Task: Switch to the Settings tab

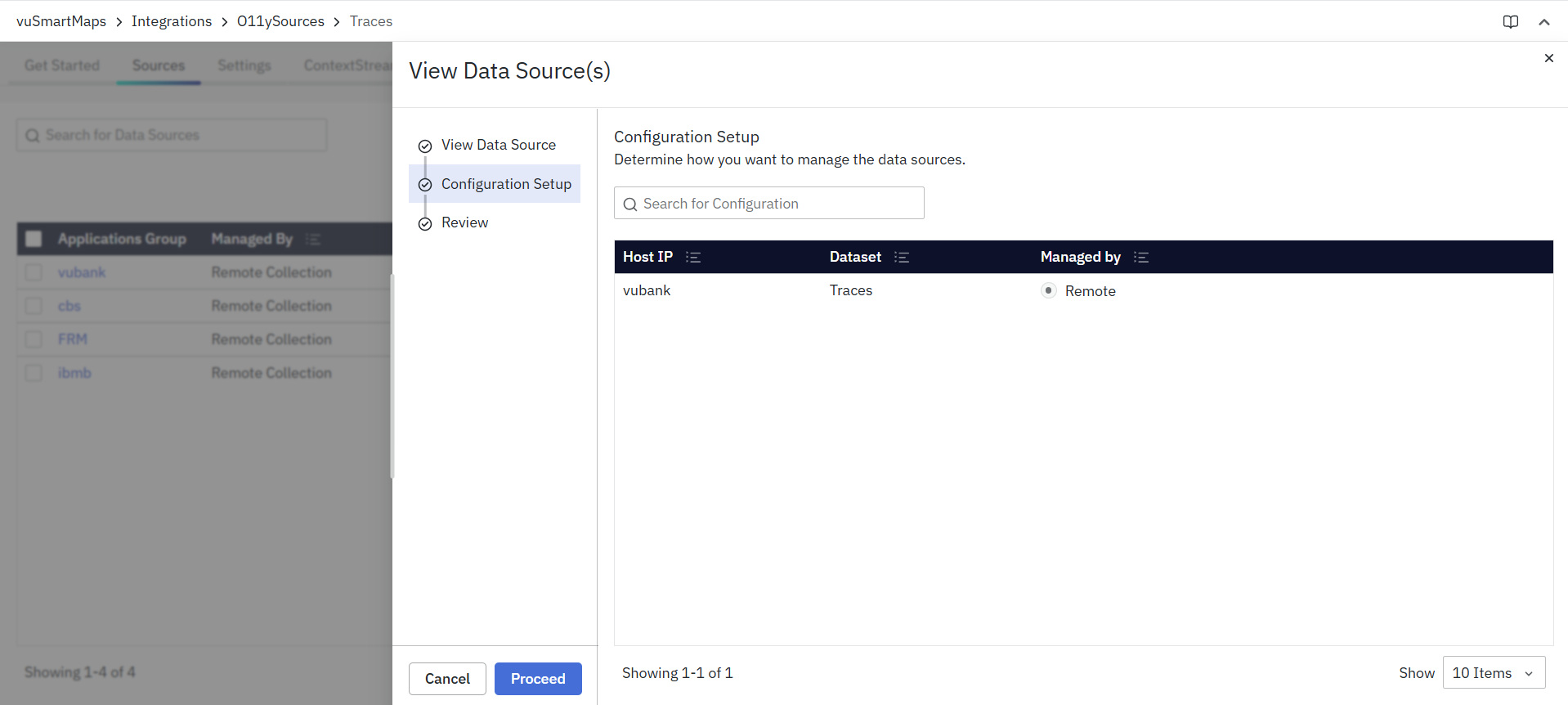Action: pos(244,65)
